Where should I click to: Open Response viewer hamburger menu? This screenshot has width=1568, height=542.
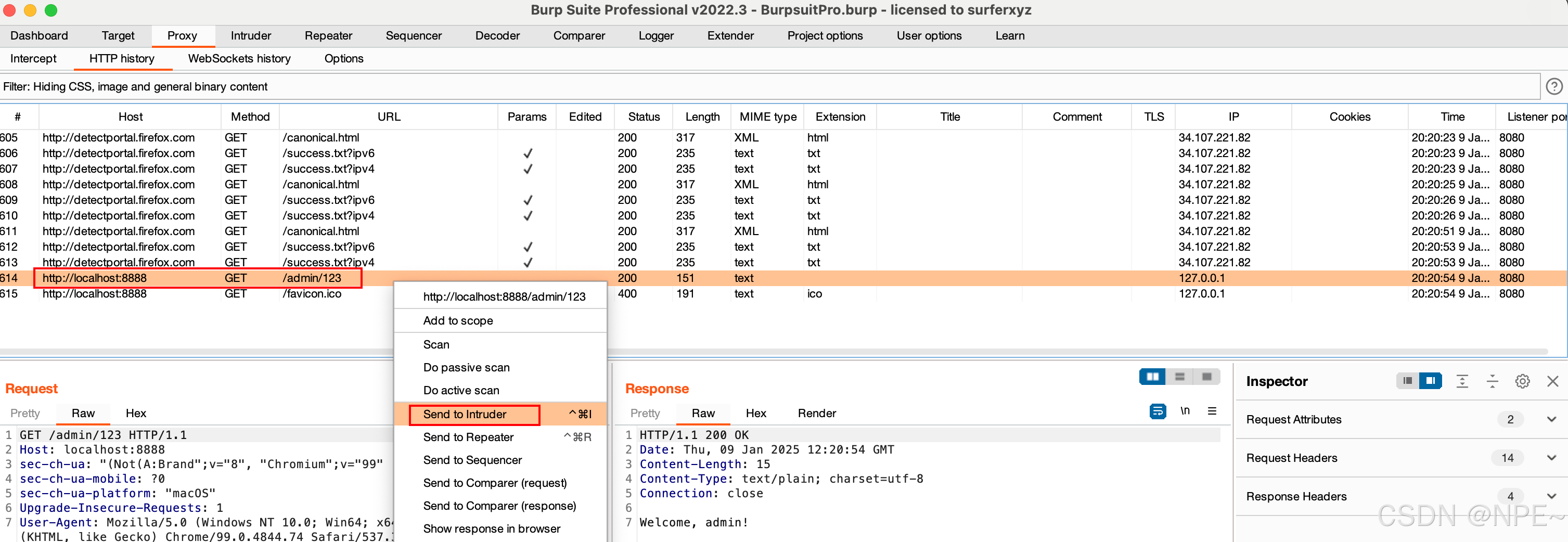click(x=1212, y=411)
